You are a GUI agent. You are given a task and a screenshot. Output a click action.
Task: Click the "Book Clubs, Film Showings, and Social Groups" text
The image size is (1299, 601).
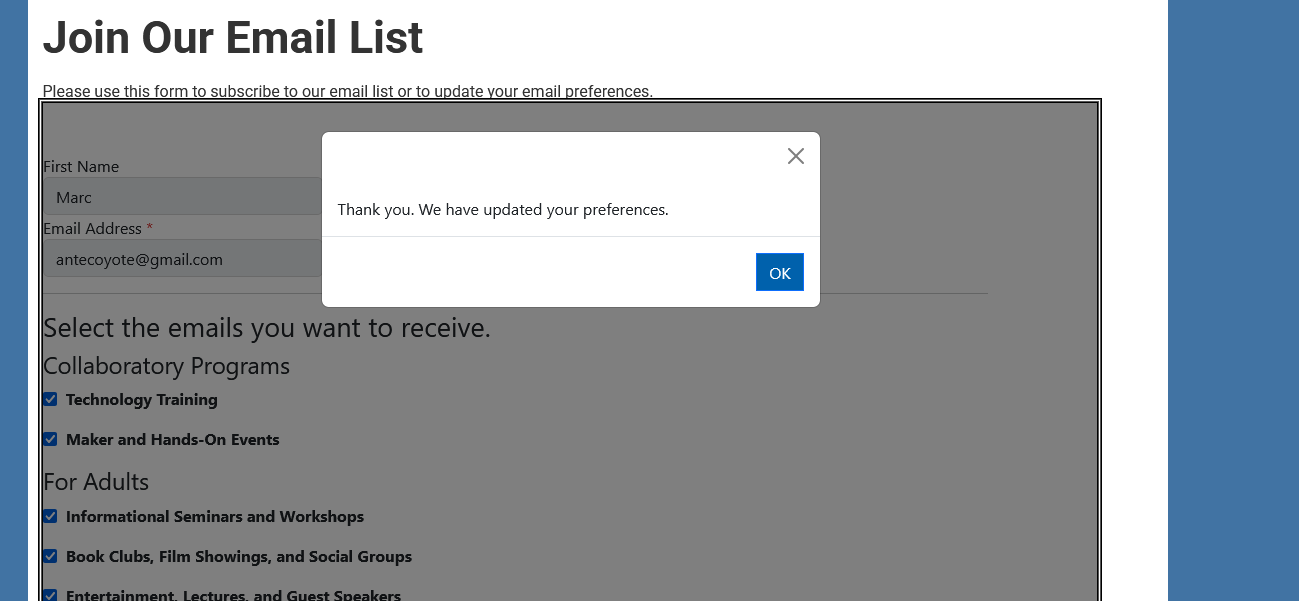(x=238, y=557)
